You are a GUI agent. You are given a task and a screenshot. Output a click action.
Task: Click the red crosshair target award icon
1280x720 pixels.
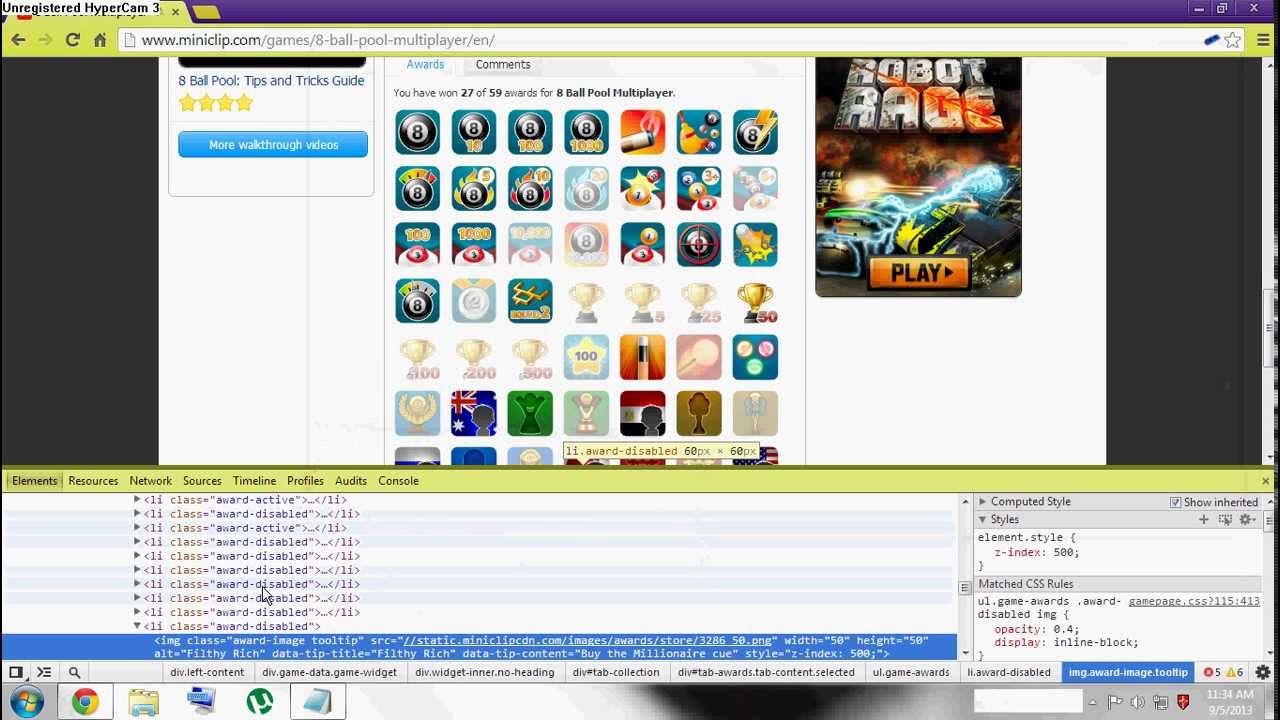click(x=699, y=244)
